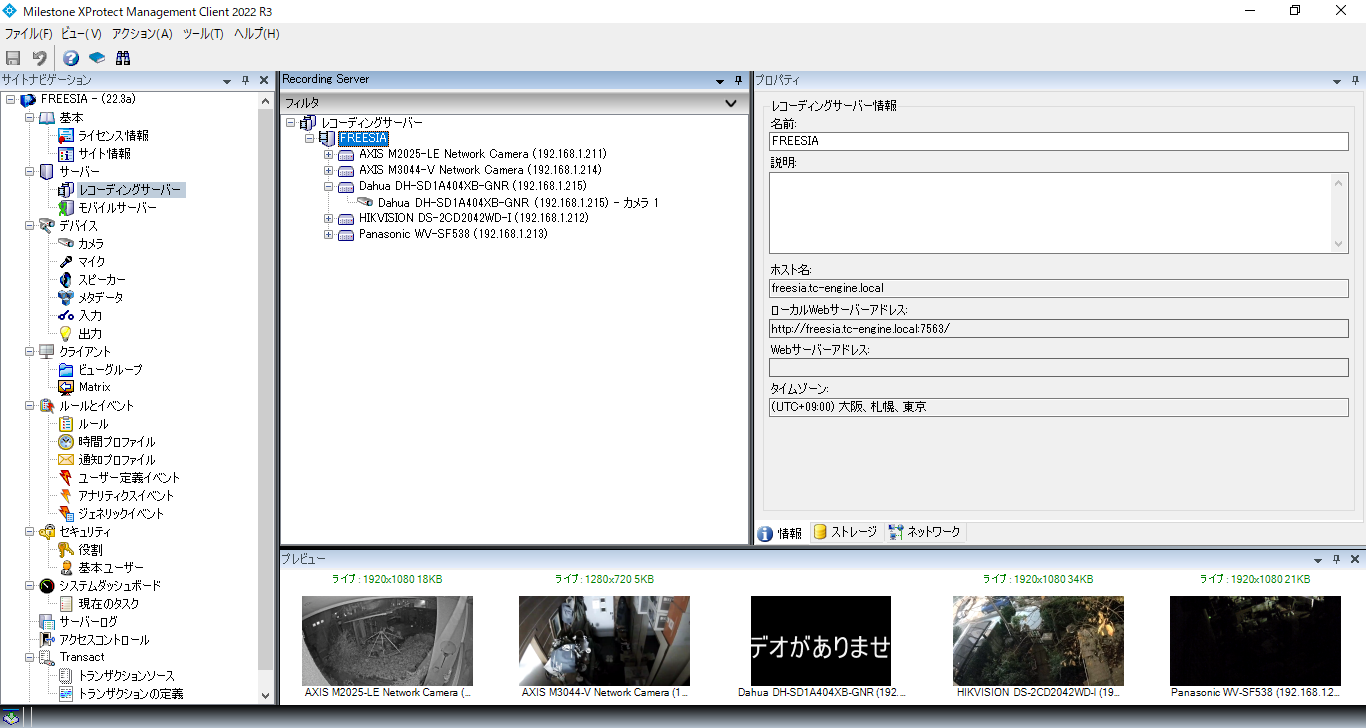Image resolution: width=1366 pixels, height=728 pixels.
Task: Select Dahua DH-SD1A404XB-GNR カメラ 1 entry
Action: pyautogui.click(x=518, y=202)
